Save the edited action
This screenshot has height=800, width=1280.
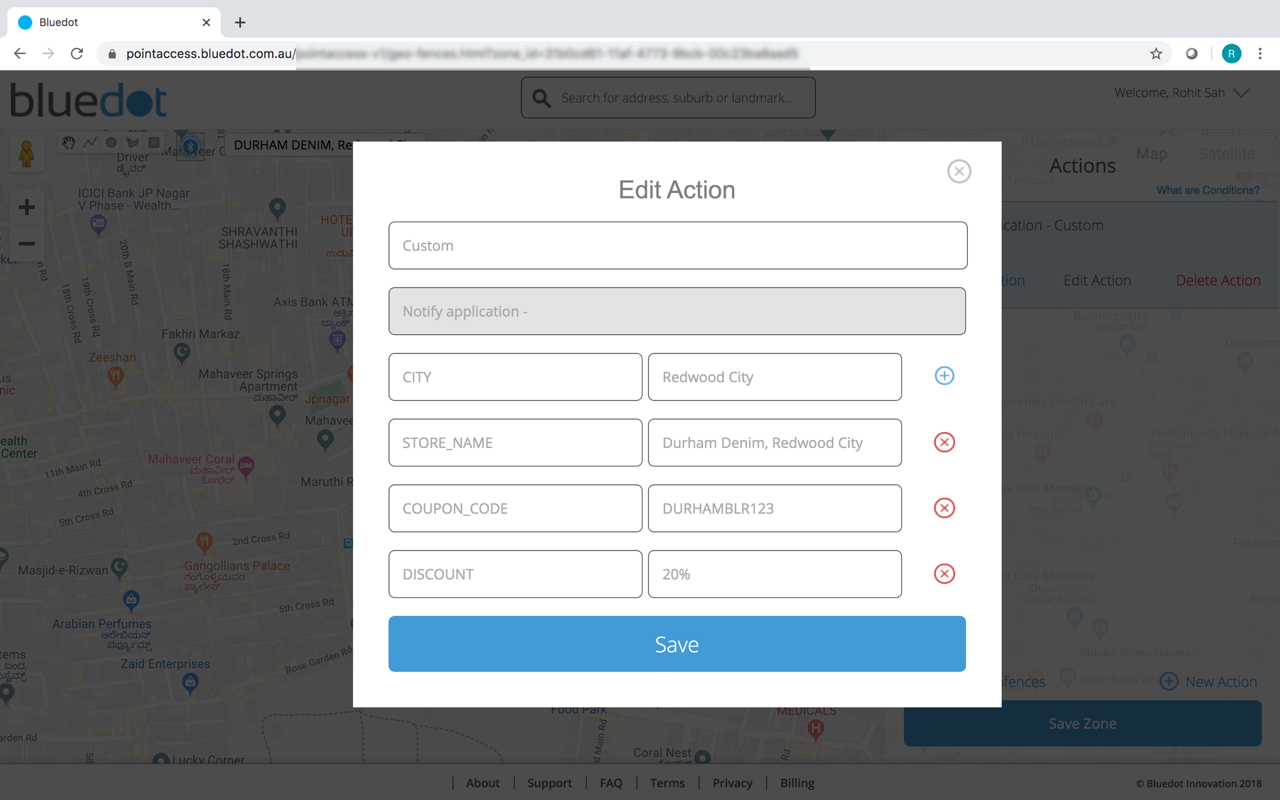[x=677, y=644]
